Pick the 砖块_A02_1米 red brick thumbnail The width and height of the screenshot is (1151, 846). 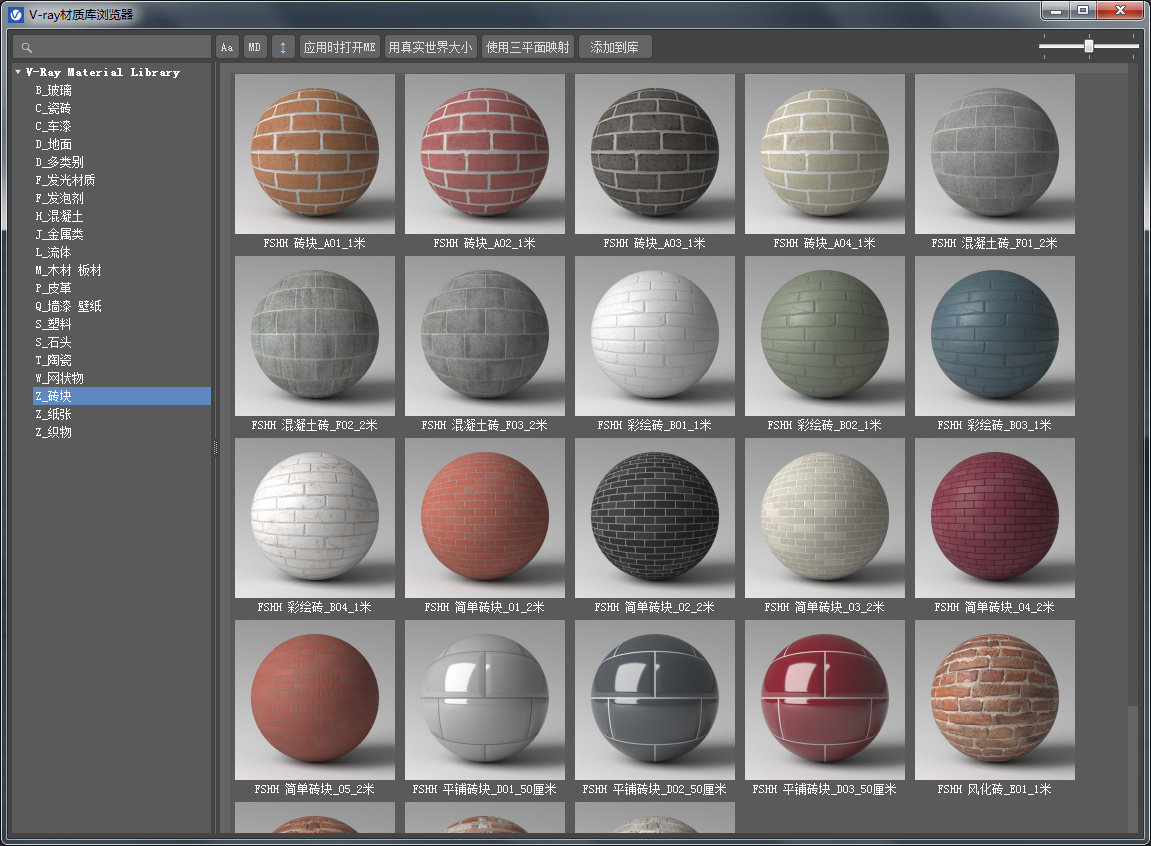coord(484,154)
